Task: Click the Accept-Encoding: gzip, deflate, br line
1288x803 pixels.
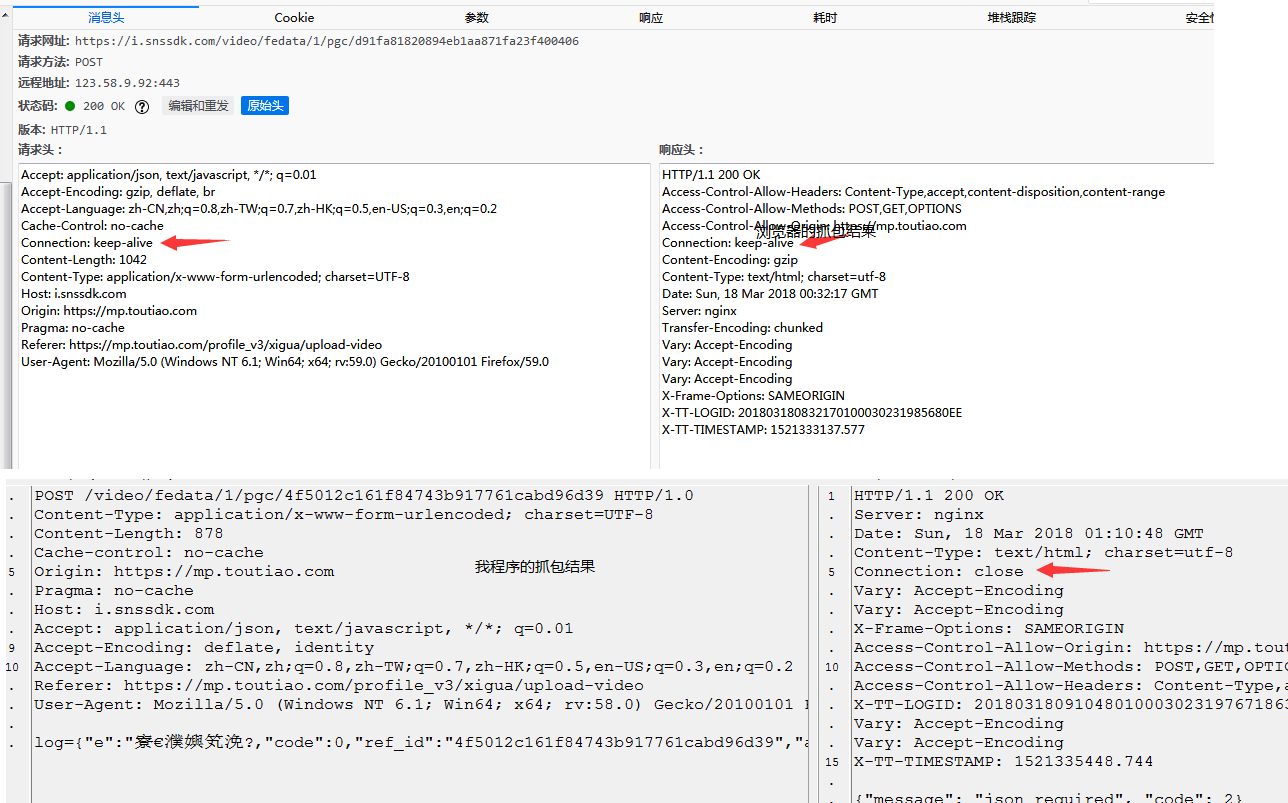Action: click(118, 192)
